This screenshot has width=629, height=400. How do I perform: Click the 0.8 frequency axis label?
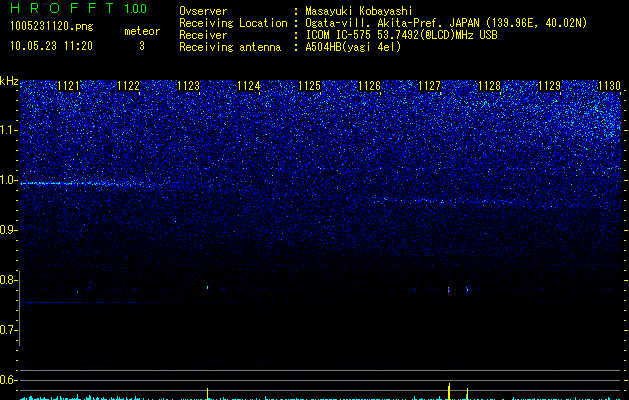[x=9, y=280]
